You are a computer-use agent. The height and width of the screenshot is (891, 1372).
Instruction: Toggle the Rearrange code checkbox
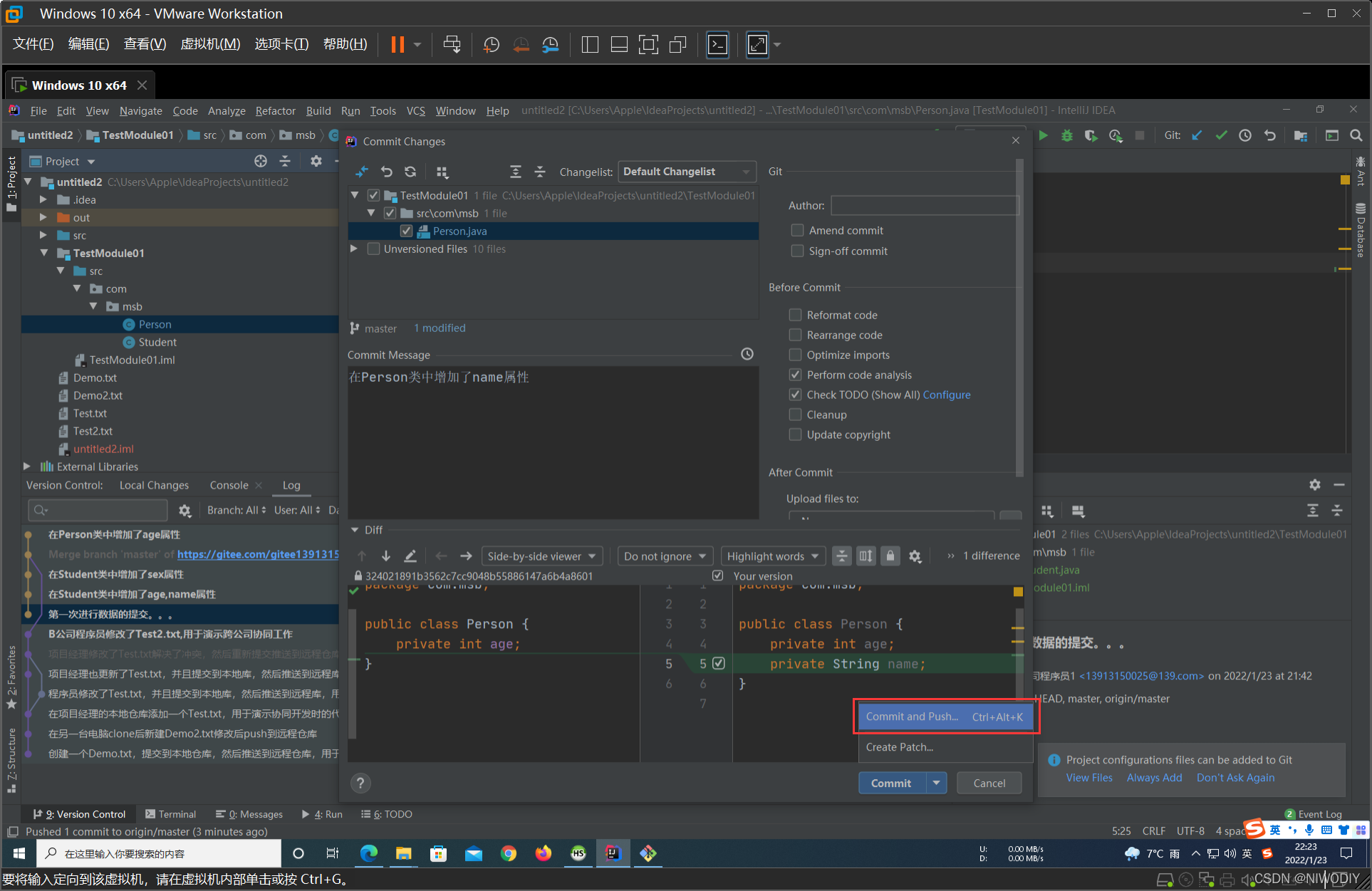[x=796, y=335]
